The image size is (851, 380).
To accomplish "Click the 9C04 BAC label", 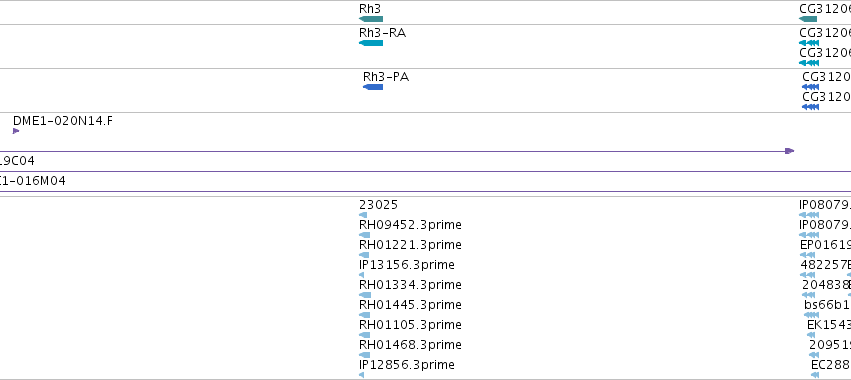I will point(17,161).
